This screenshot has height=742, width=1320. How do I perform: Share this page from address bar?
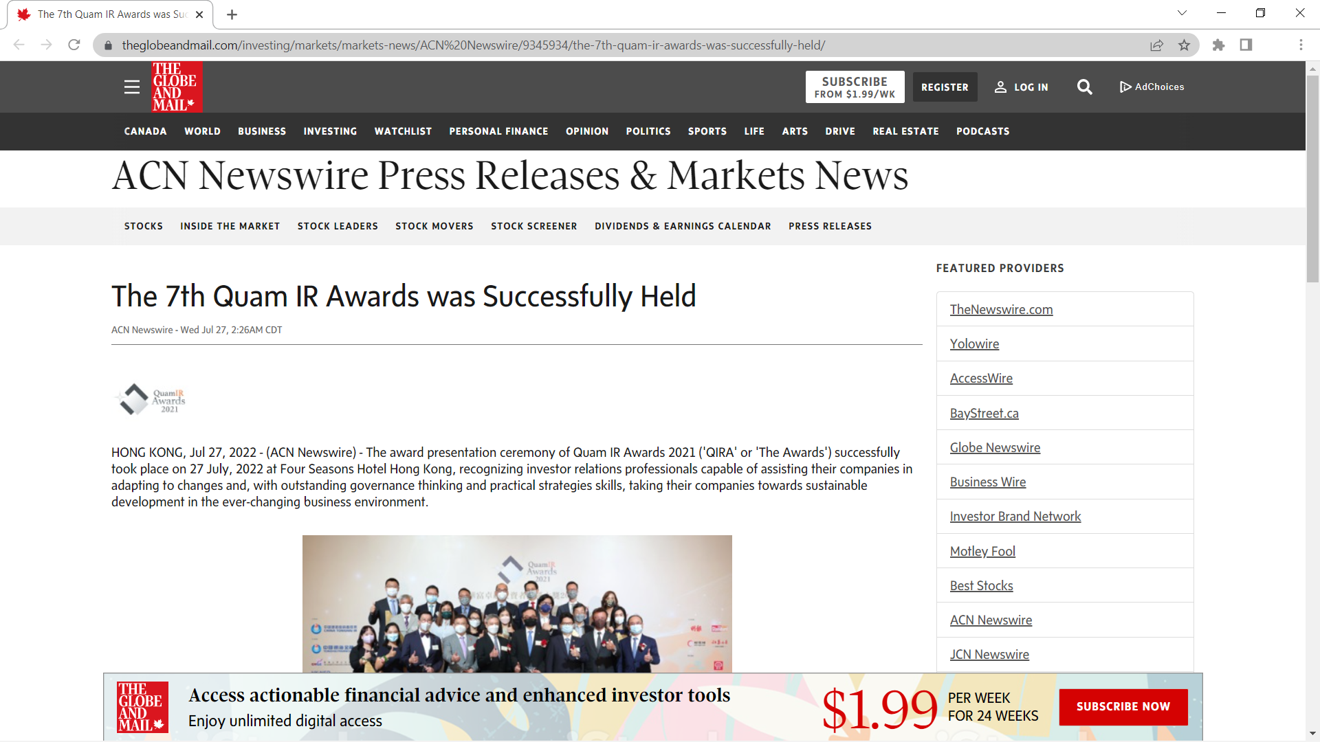click(x=1156, y=45)
